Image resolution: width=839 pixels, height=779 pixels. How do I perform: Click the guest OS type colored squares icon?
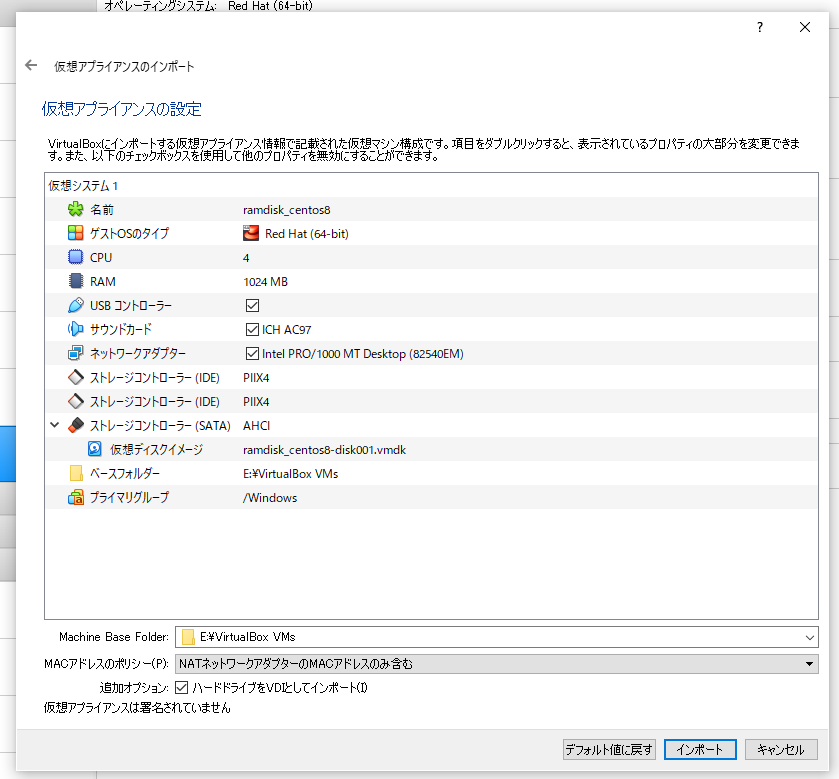coord(75,233)
